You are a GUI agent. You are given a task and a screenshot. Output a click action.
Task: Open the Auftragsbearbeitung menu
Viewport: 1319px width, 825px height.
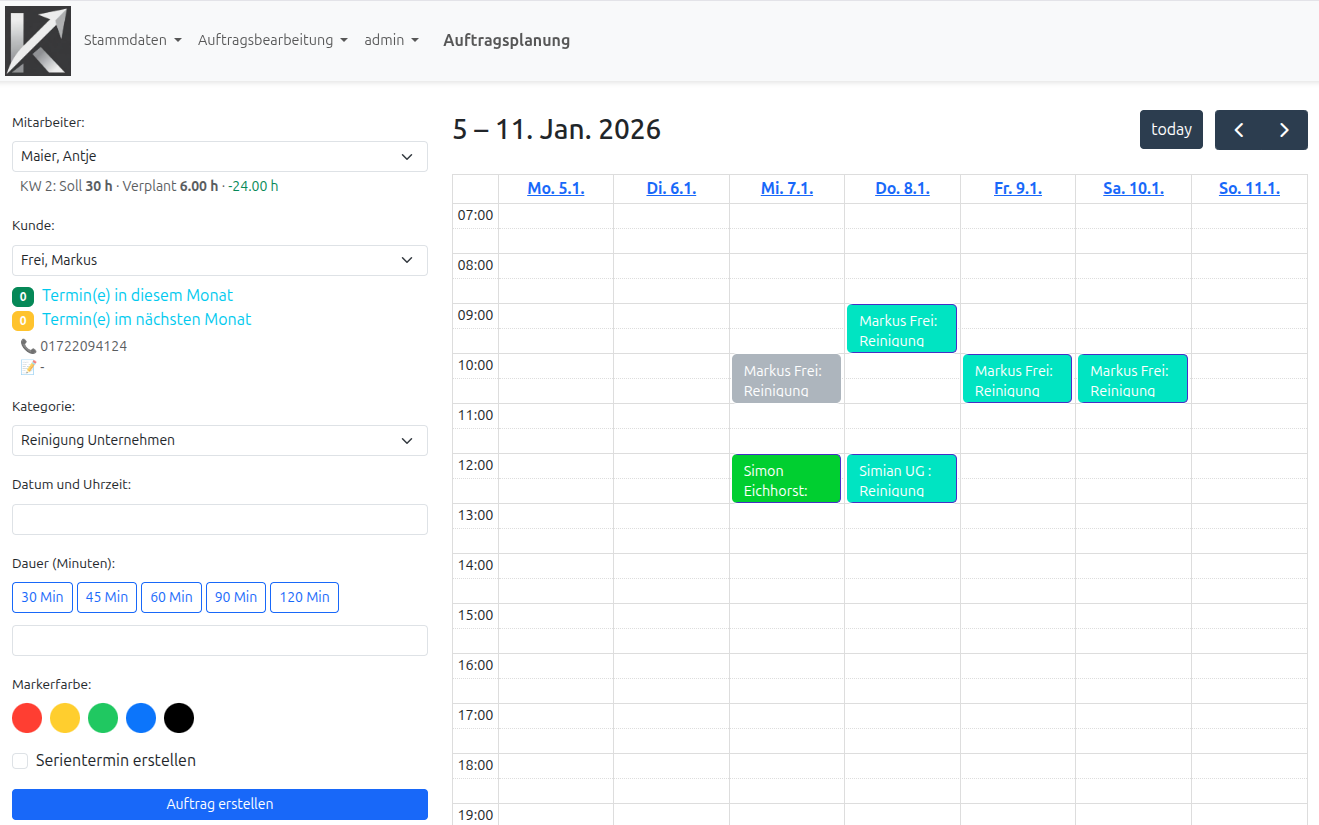click(272, 40)
